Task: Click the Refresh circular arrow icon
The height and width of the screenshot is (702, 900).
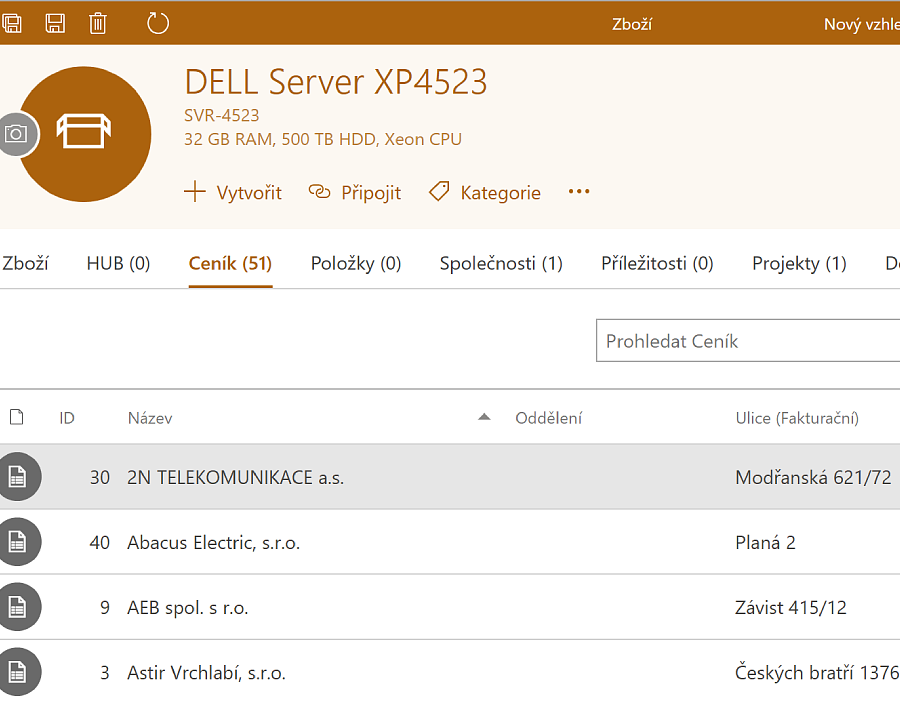Action: (158, 24)
